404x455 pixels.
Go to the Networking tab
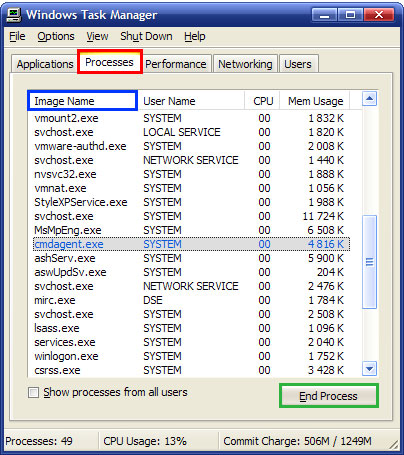coord(245,64)
